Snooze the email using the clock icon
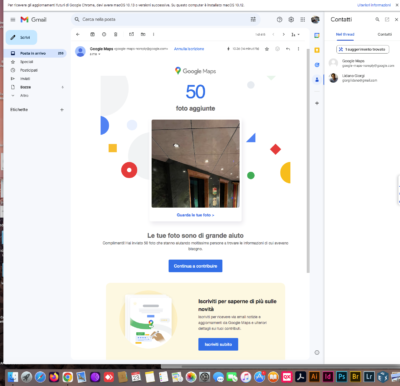Viewport: 400px width, 386px height. (104, 34)
